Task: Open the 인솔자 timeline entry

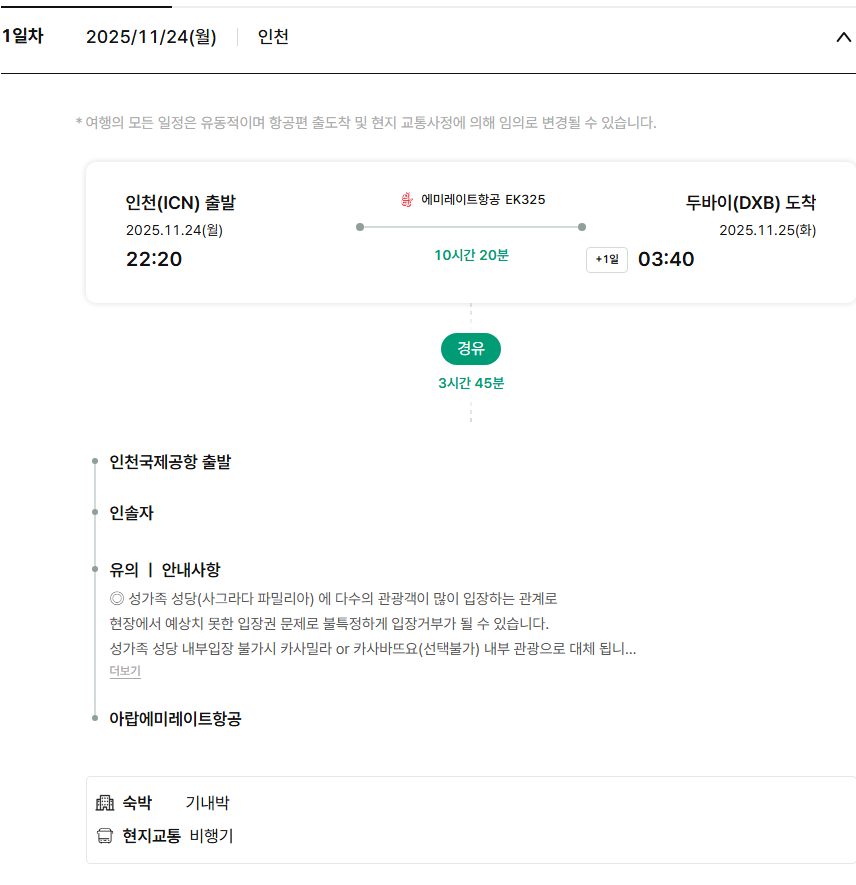Action: coord(132,513)
